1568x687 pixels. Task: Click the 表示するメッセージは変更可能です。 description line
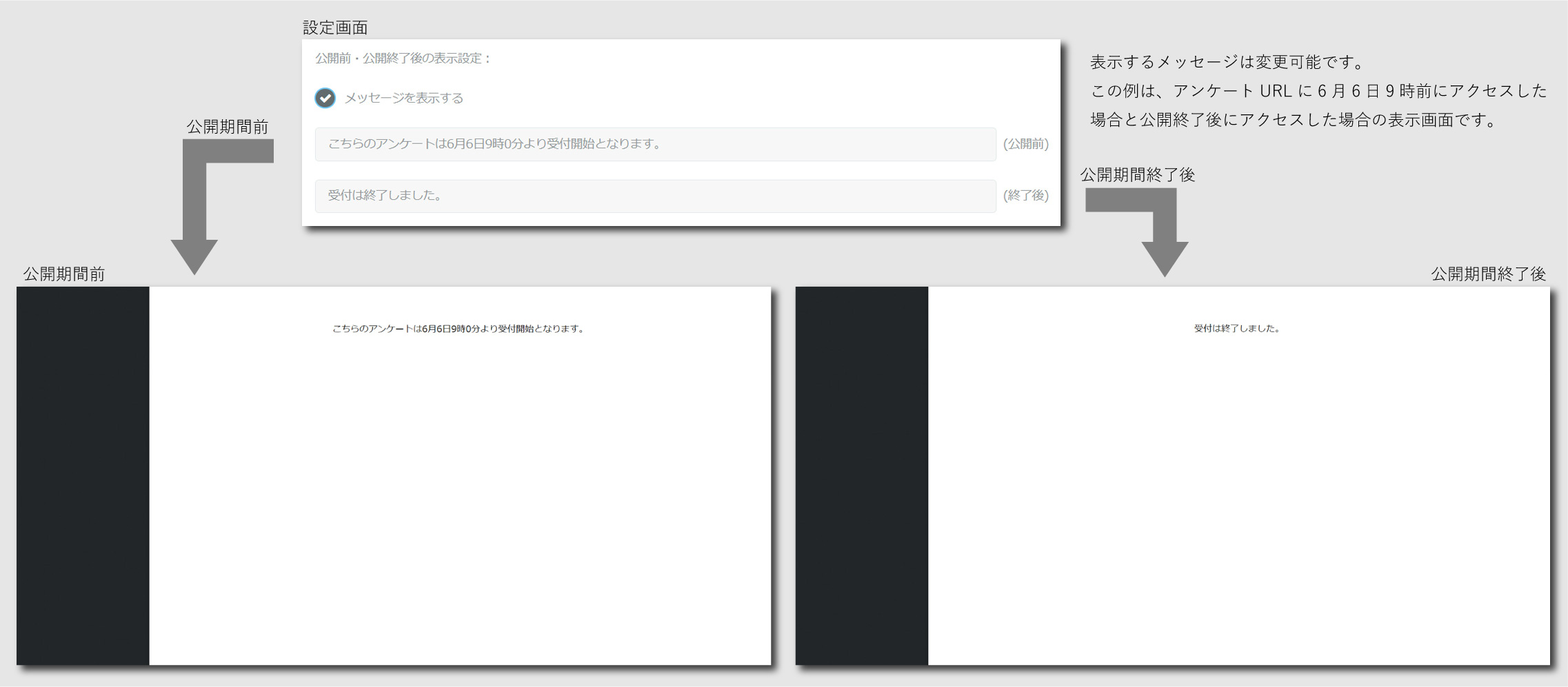tap(1227, 62)
